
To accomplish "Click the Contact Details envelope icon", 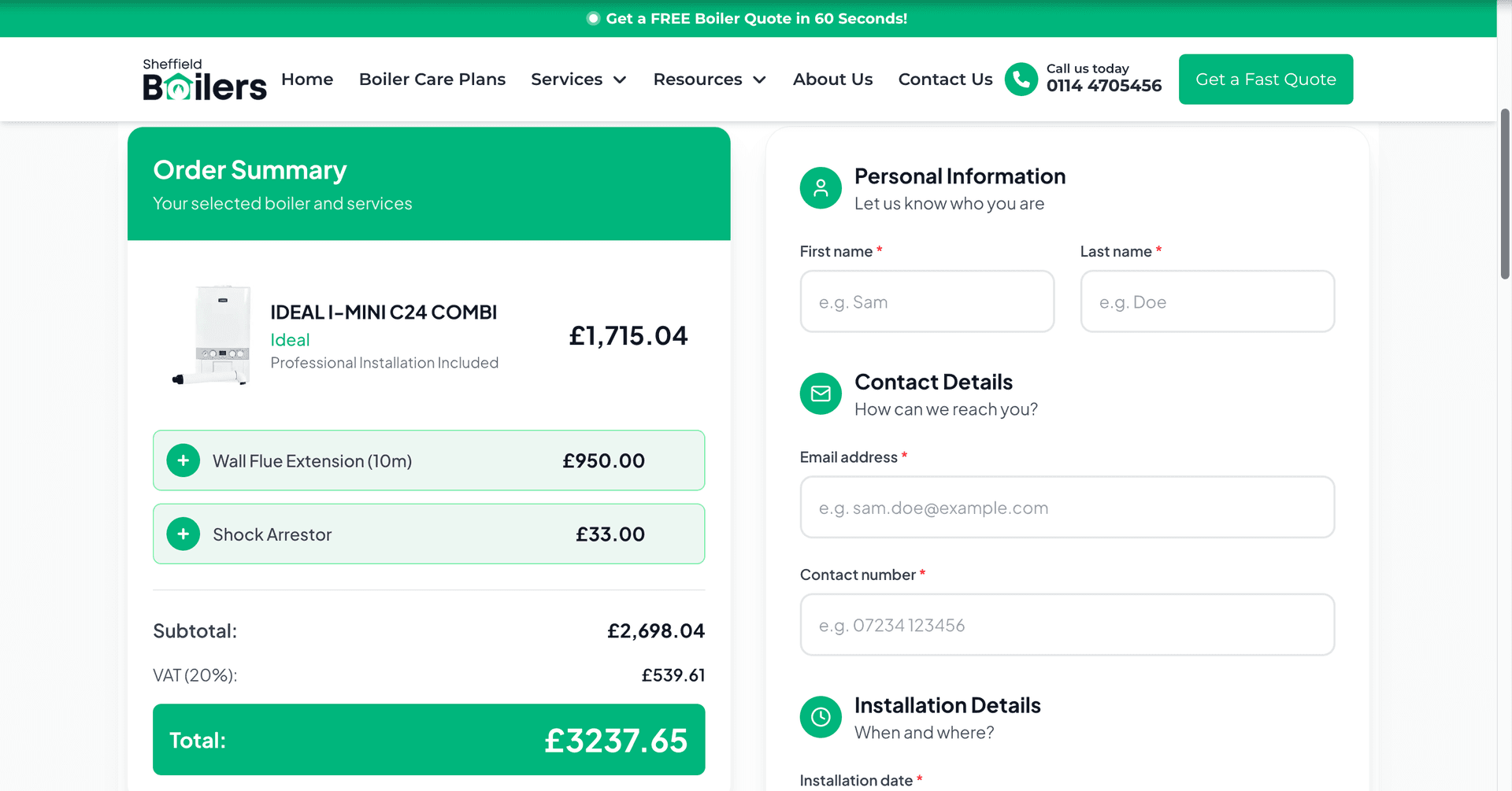I will tap(821, 394).
